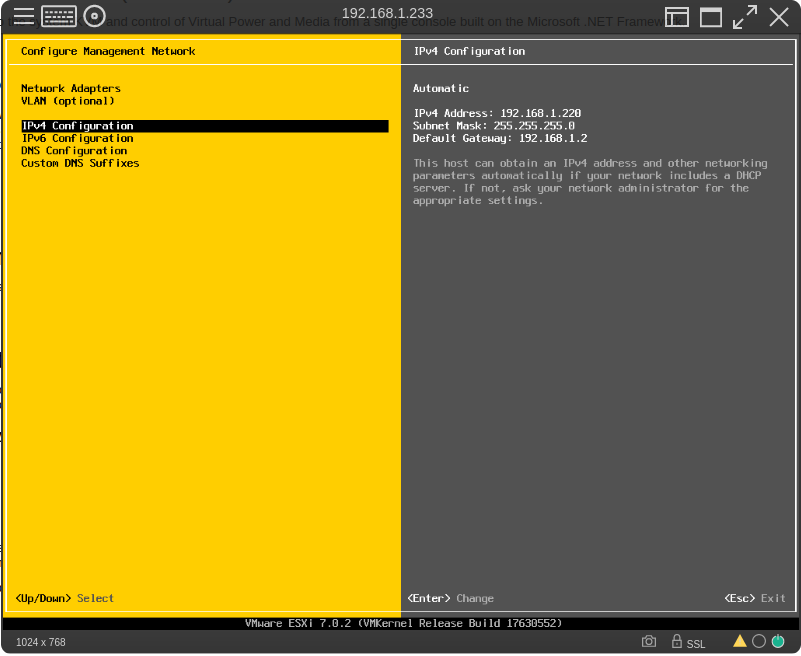Toggle the green power button icon
801x656 pixels.
(777, 641)
